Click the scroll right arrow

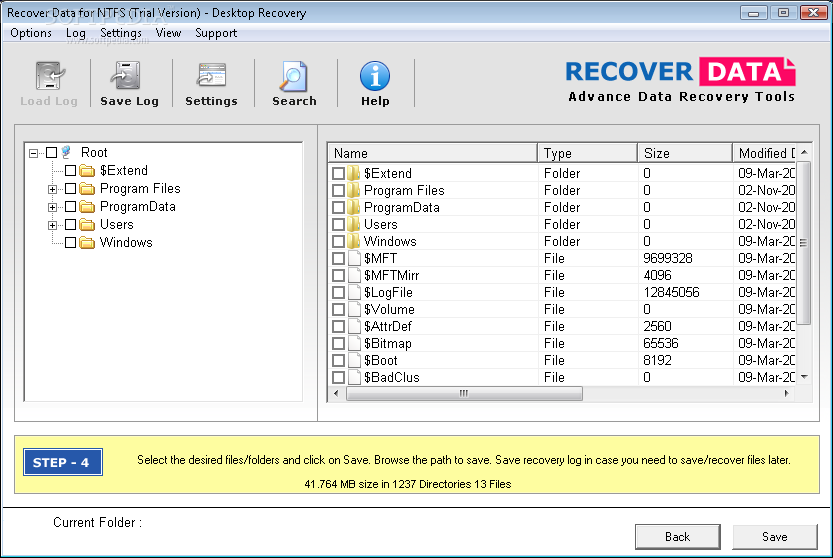tap(787, 393)
